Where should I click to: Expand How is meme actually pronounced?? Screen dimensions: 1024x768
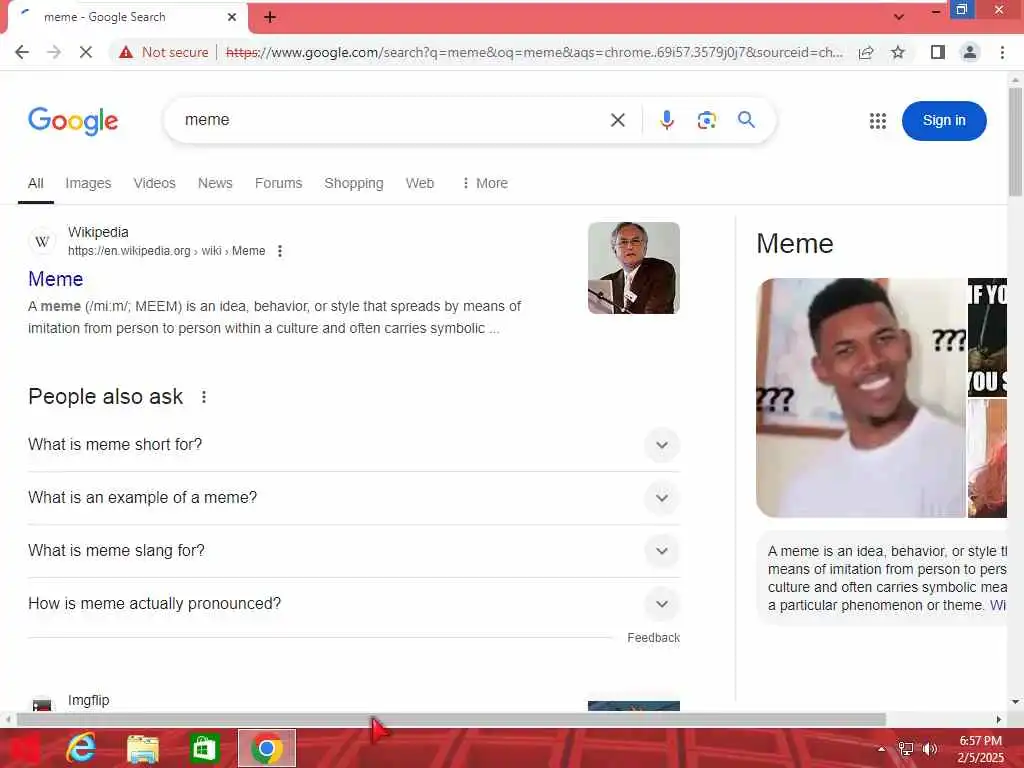353,603
